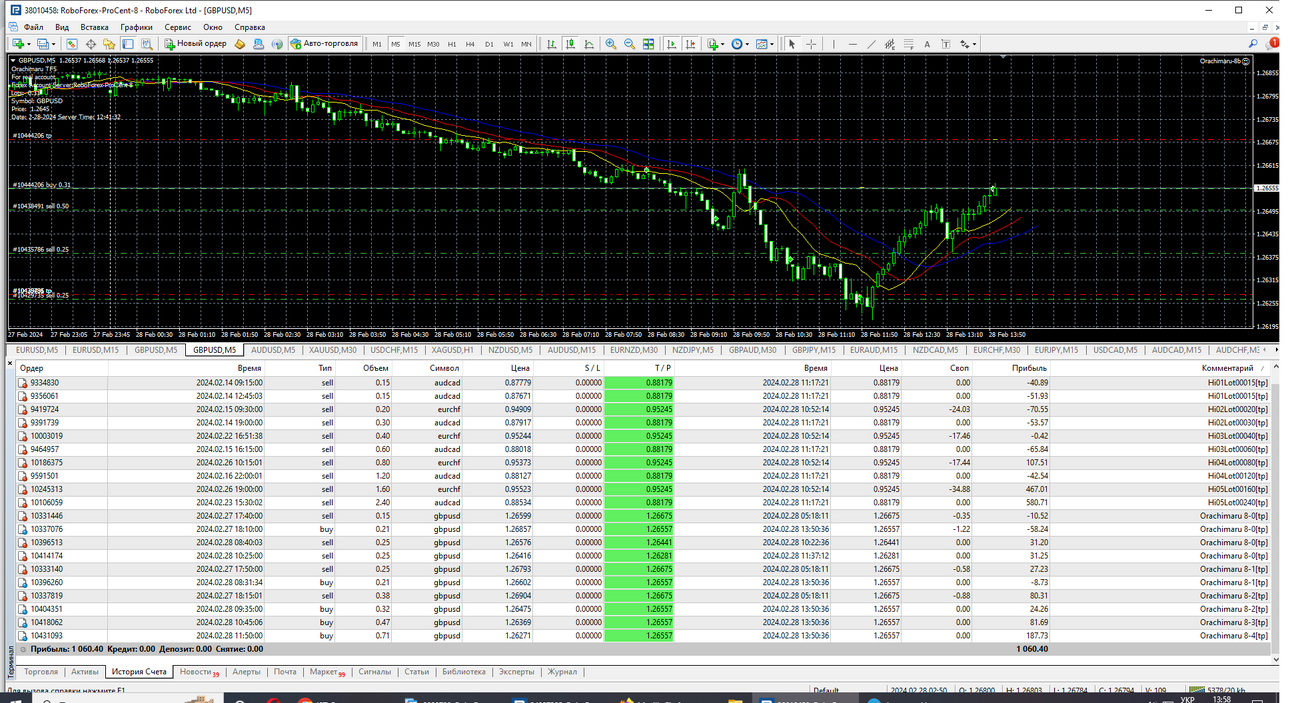
Task: Switch timeframe to MN
Action: coord(526,44)
